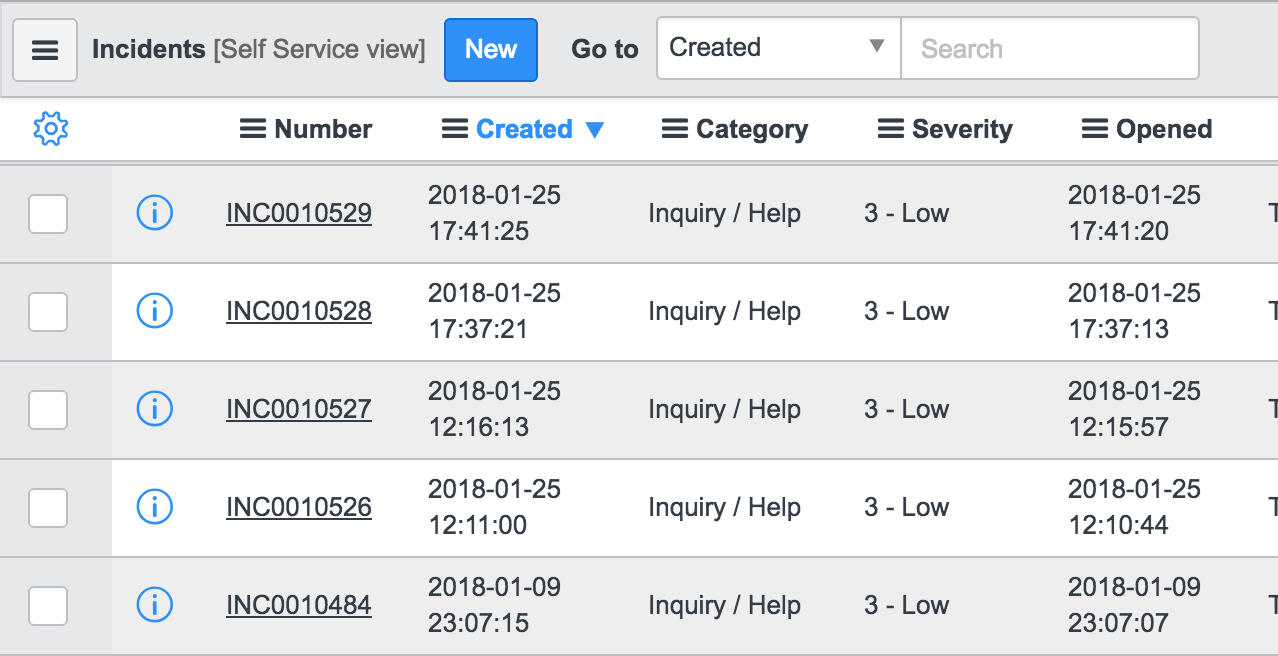Select the Created column header
Viewport: 1278px width, 656px height.
(524, 128)
